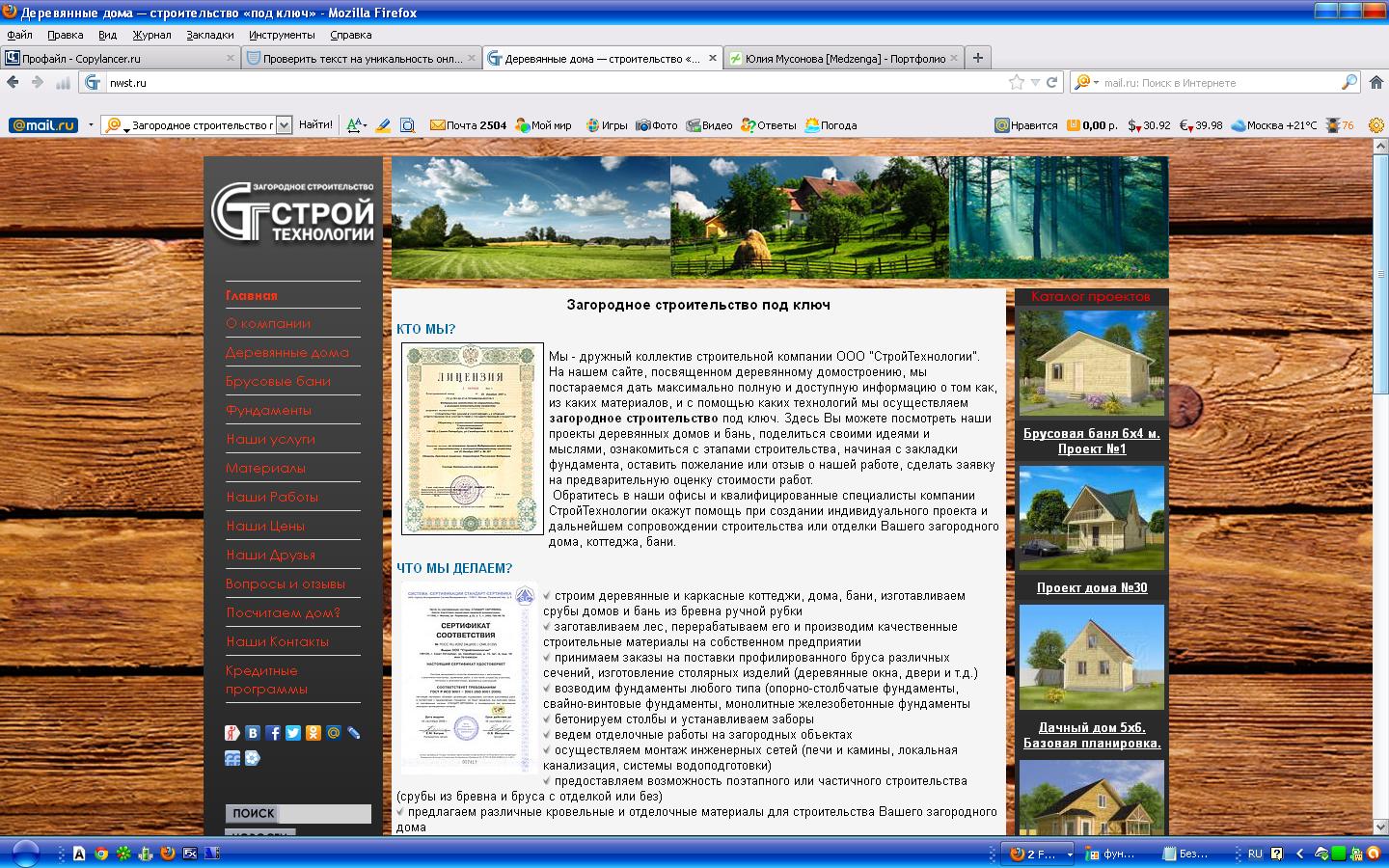Click the Нравится toolbar button
Image resolution: width=1389 pixels, height=868 pixels.
click(x=1026, y=125)
